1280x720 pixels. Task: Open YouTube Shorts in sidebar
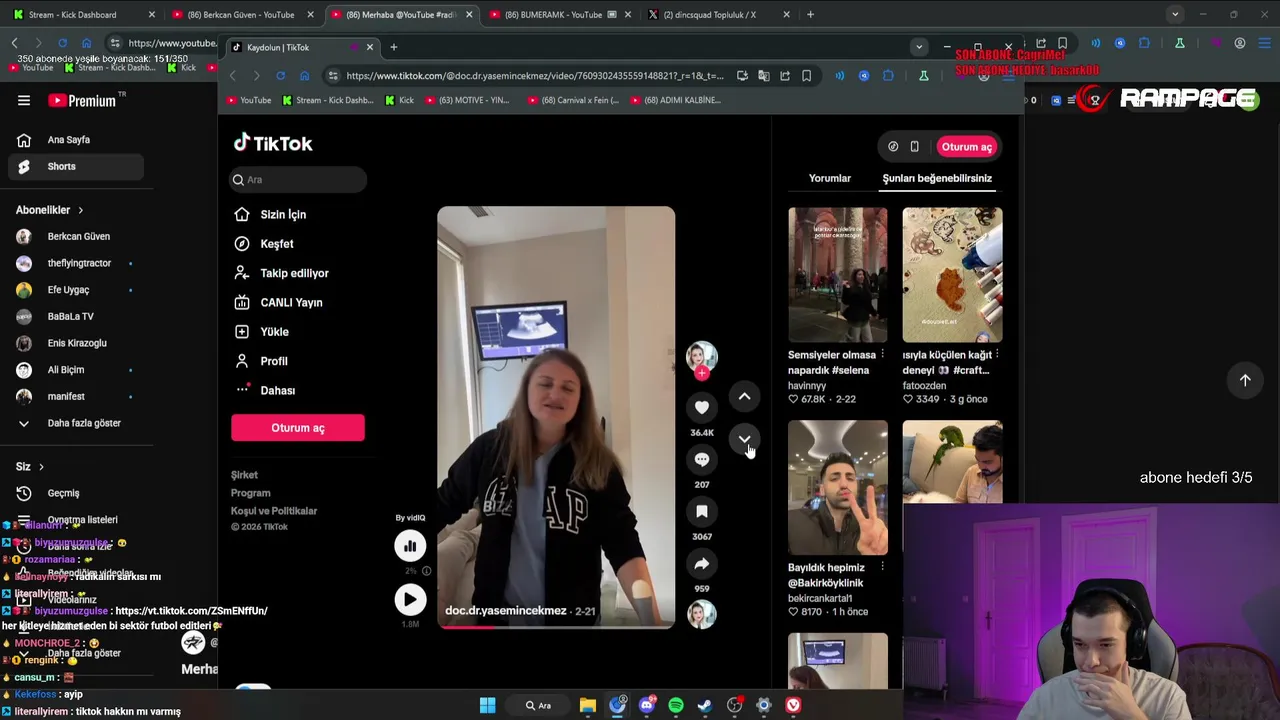tap(75, 167)
